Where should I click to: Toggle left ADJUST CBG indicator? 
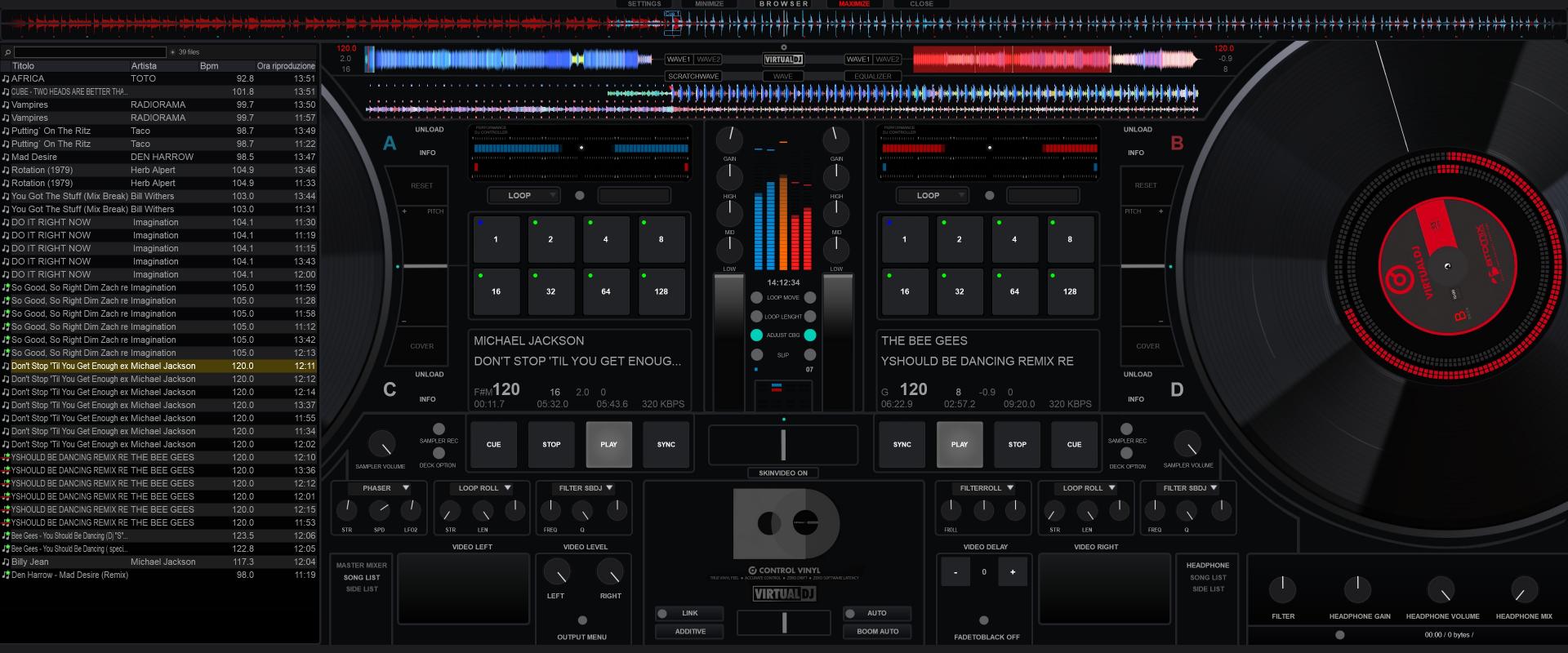click(x=756, y=335)
